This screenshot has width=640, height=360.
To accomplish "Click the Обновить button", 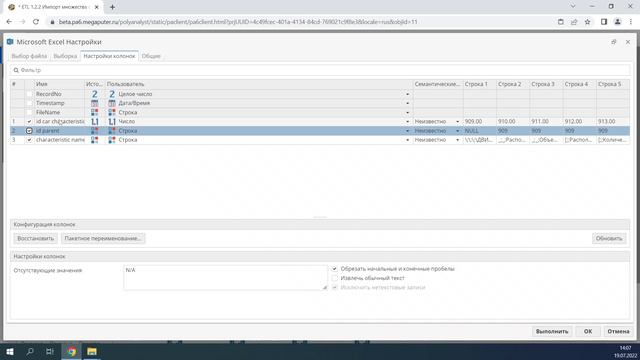I will (609, 238).
